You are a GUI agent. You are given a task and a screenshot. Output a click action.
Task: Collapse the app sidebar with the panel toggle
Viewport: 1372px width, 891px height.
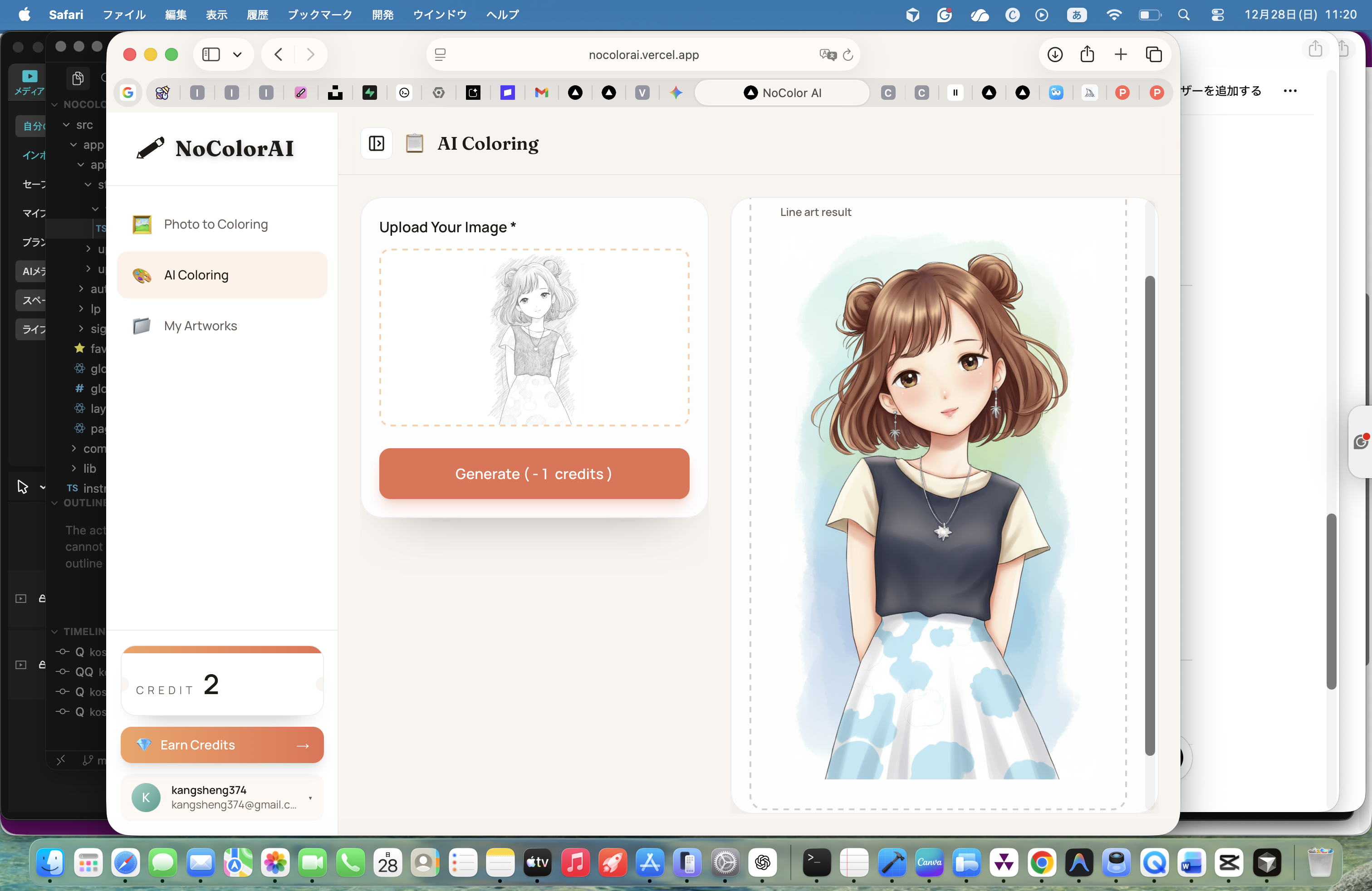click(377, 143)
